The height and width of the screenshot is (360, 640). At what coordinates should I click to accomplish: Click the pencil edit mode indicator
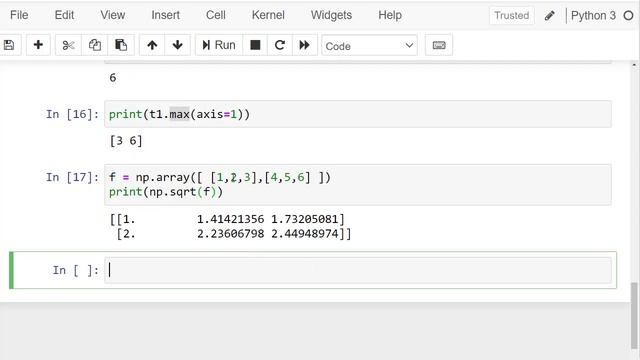(549, 16)
